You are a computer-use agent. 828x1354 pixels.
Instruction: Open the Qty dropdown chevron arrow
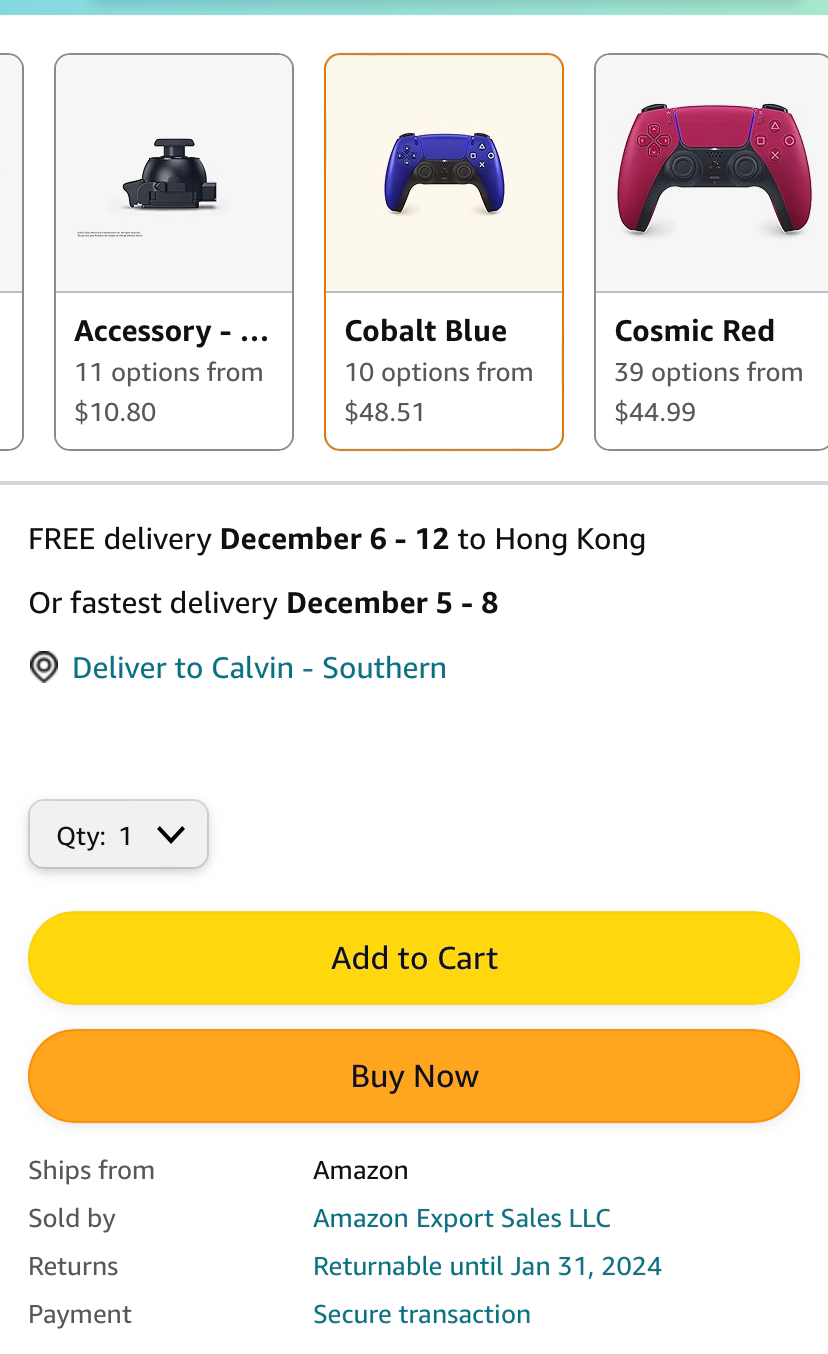[x=171, y=834]
